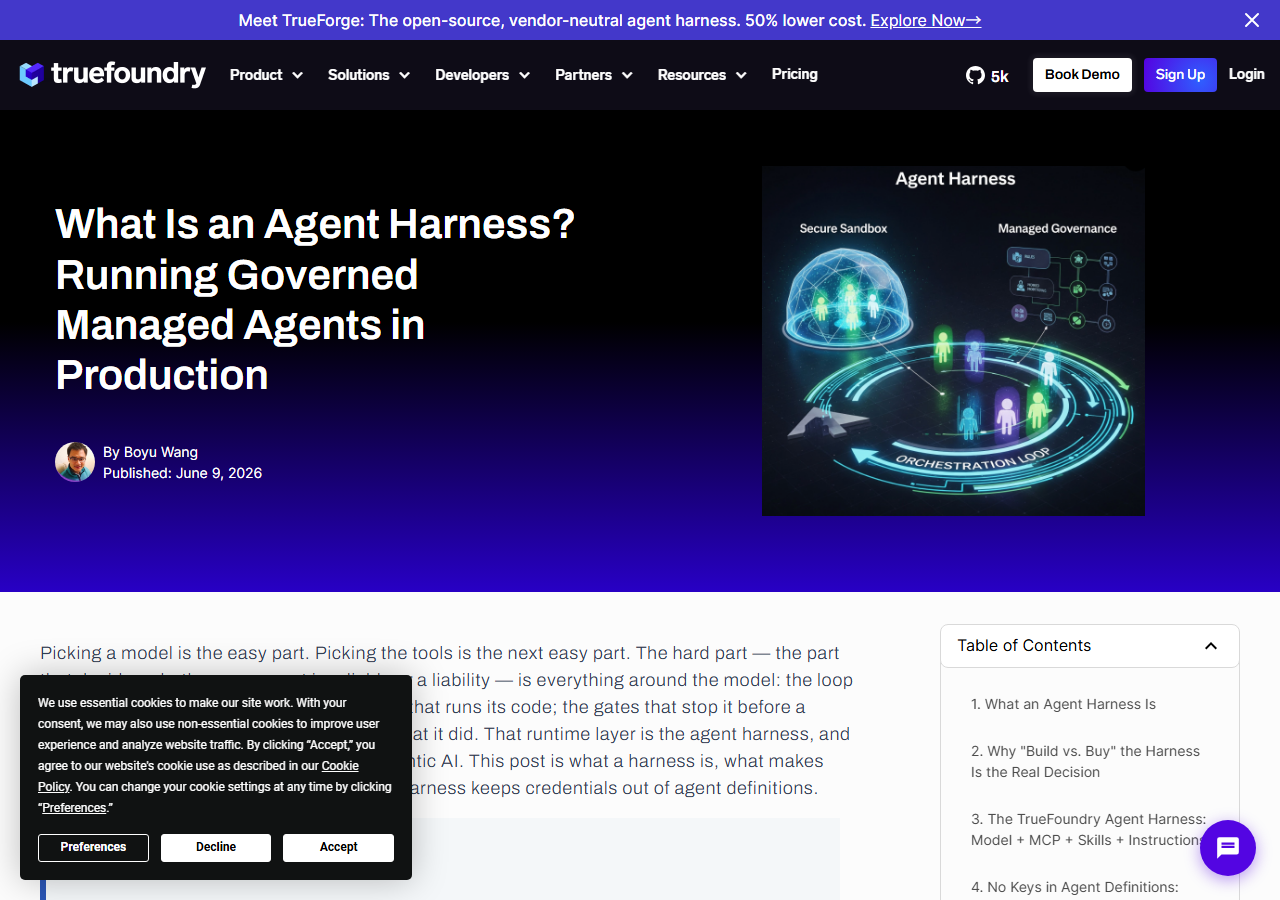1280x900 pixels.
Task: Click the Book Demo button
Action: click(1082, 75)
